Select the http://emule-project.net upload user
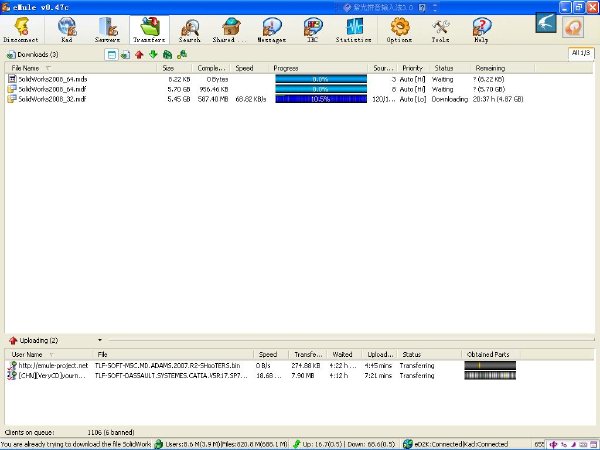The height and width of the screenshot is (450, 600). [53, 365]
